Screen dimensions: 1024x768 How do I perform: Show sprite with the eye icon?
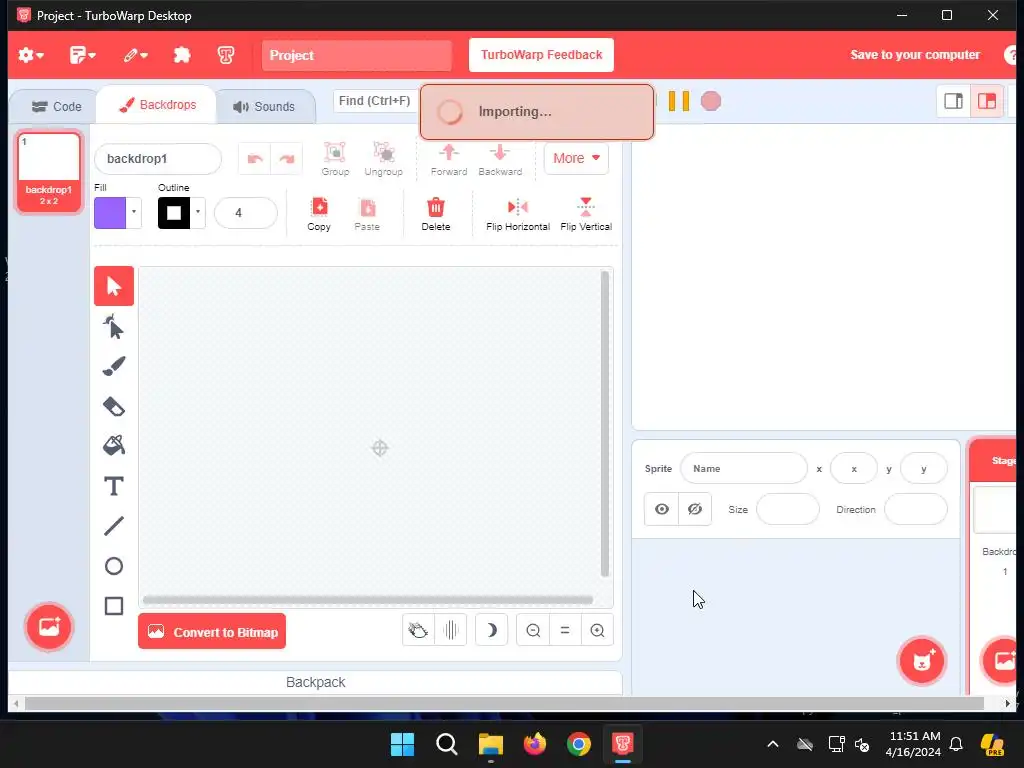coord(662,509)
